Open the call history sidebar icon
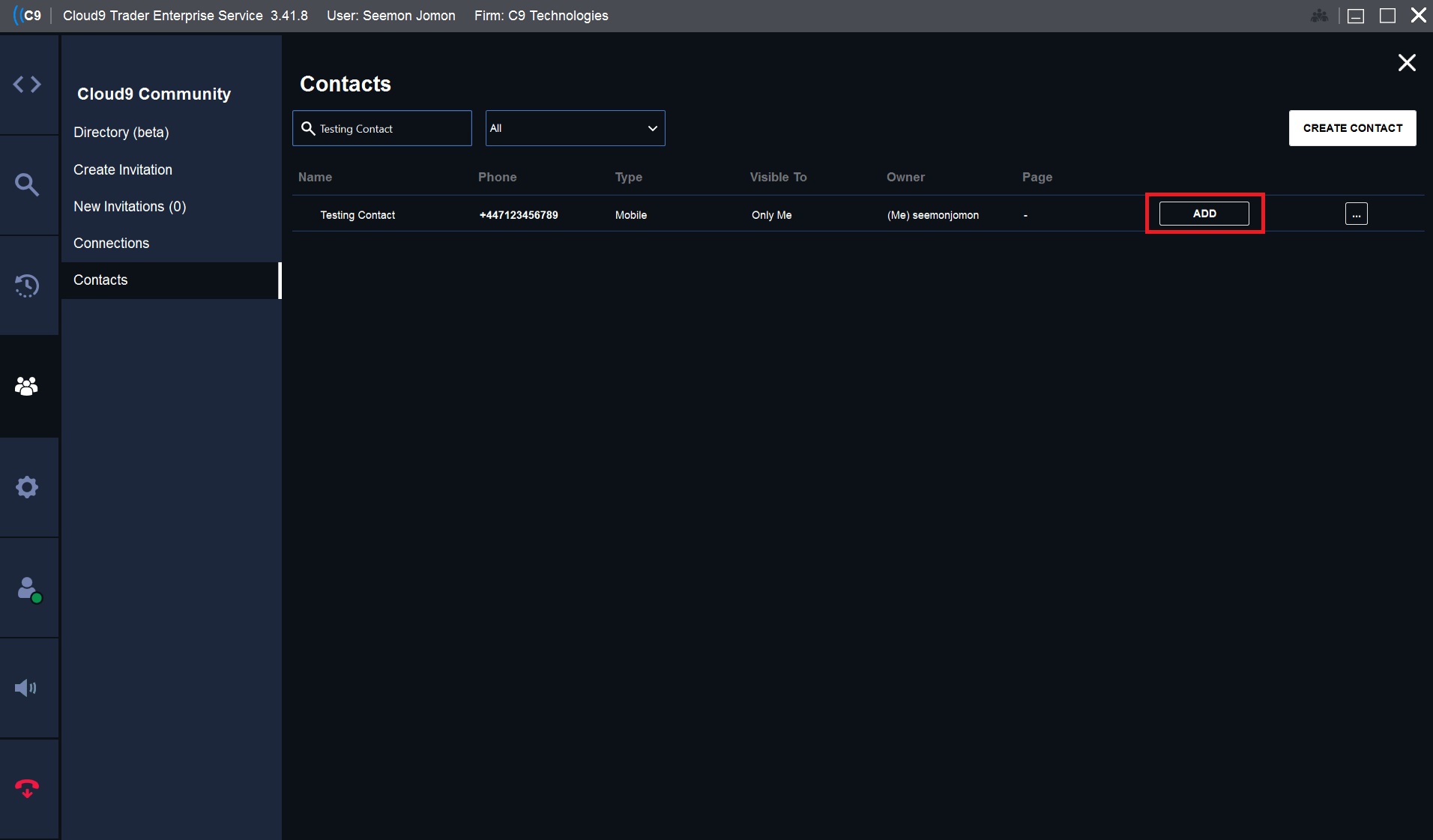Viewport: 1433px width, 840px height. tap(27, 285)
